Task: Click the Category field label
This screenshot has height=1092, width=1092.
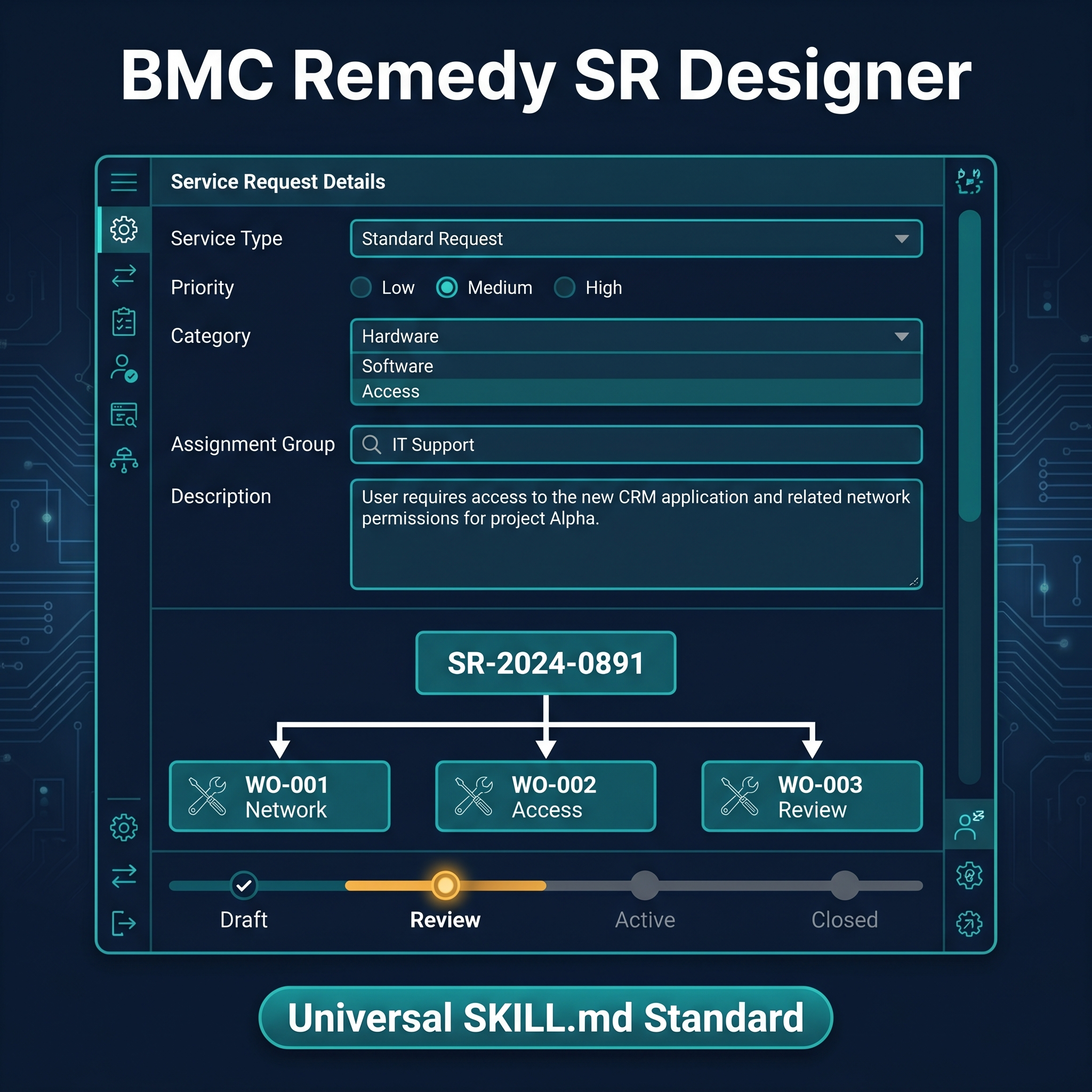Action: pos(210,336)
